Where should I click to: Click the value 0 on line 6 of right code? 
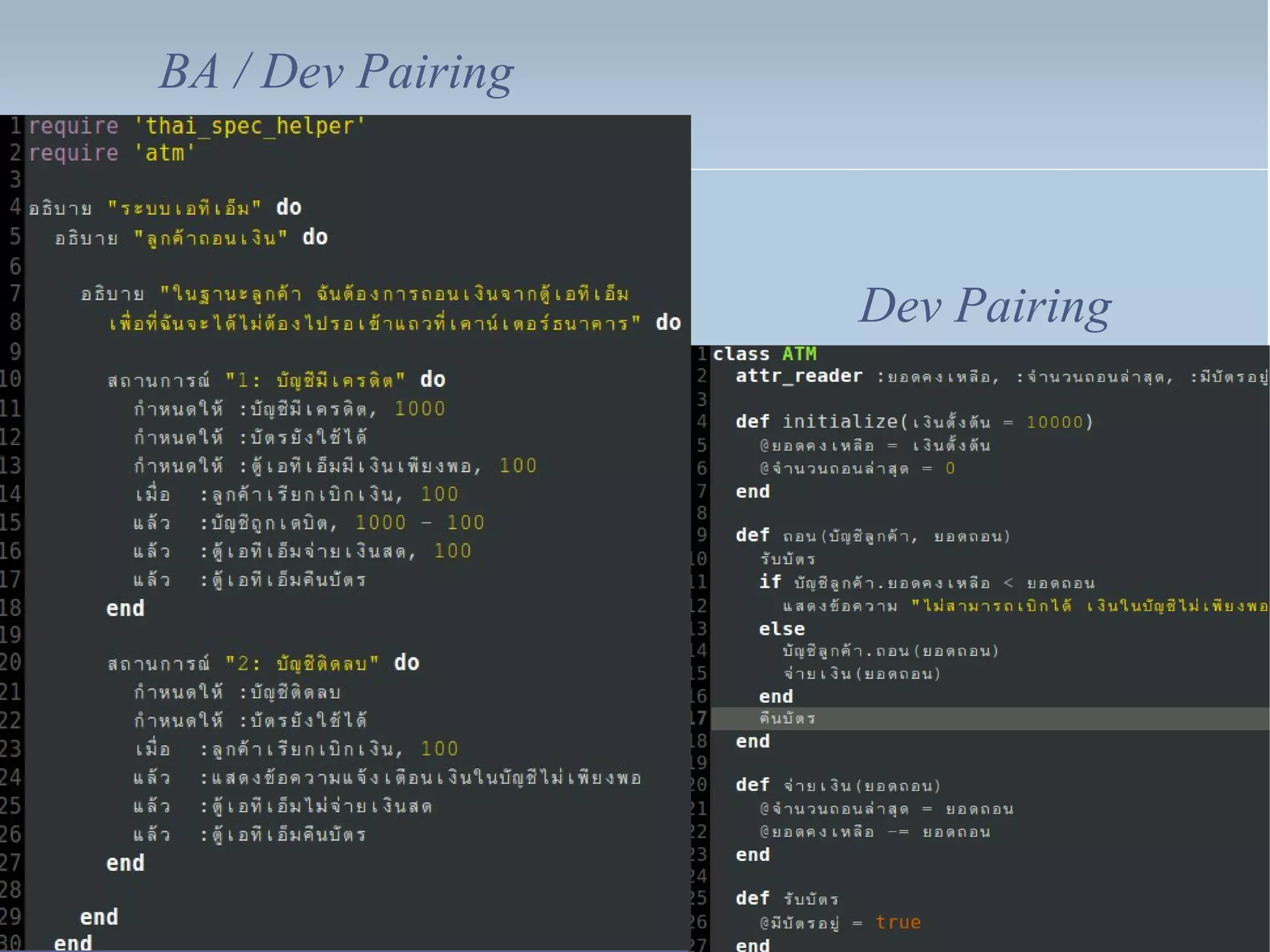(x=950, y=468)
